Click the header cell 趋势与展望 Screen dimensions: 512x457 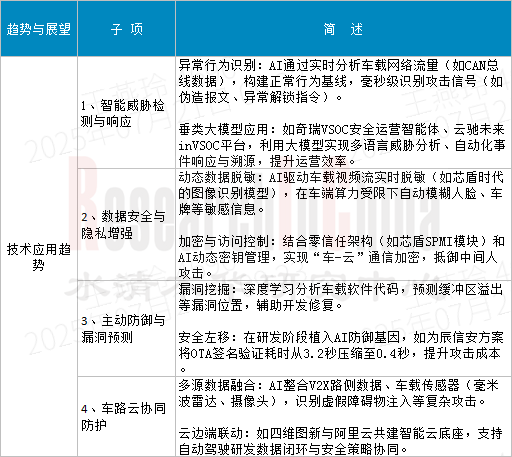point(39,28)
